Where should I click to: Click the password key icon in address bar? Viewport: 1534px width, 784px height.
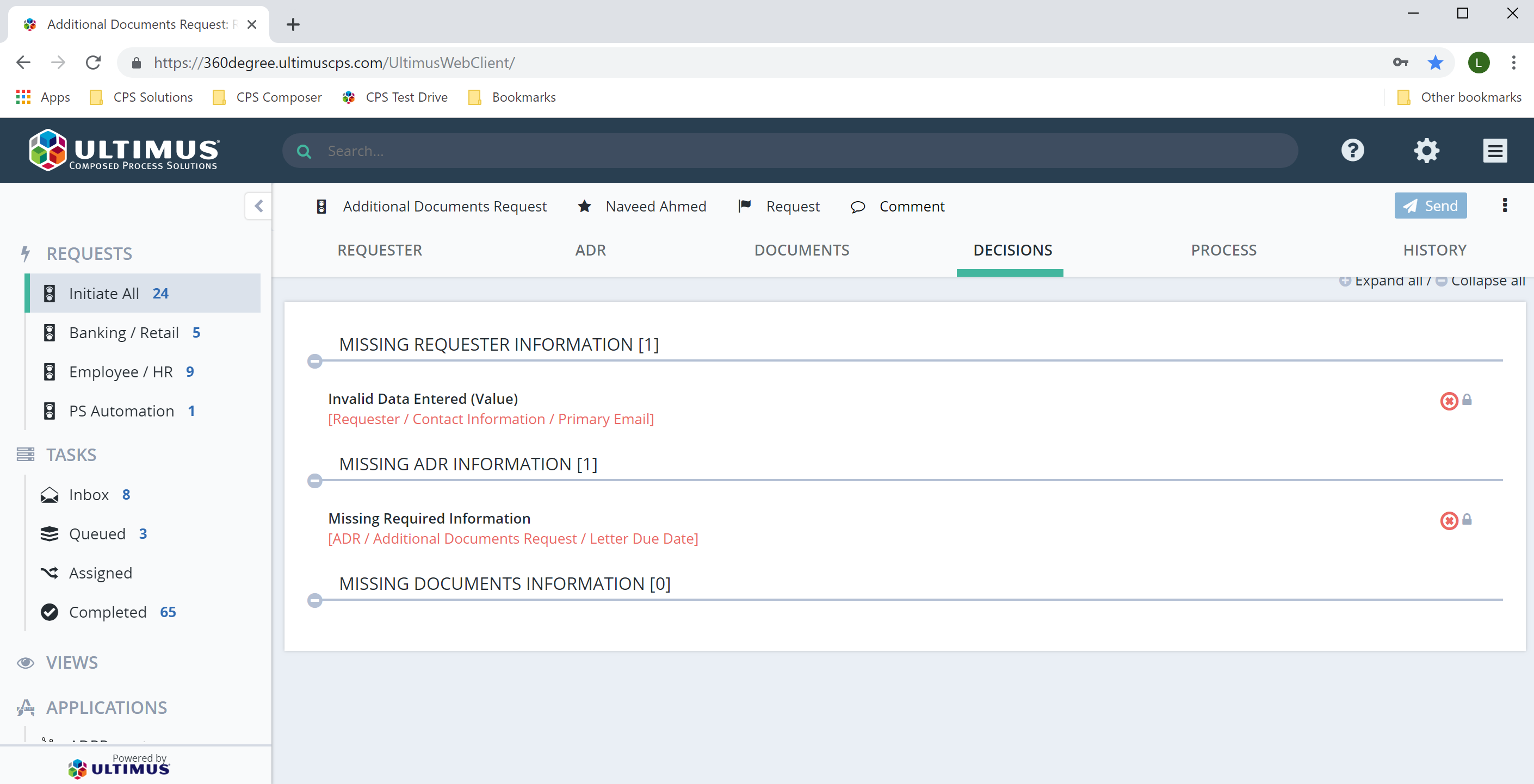pyautogui.click(x=1401, y=63)
